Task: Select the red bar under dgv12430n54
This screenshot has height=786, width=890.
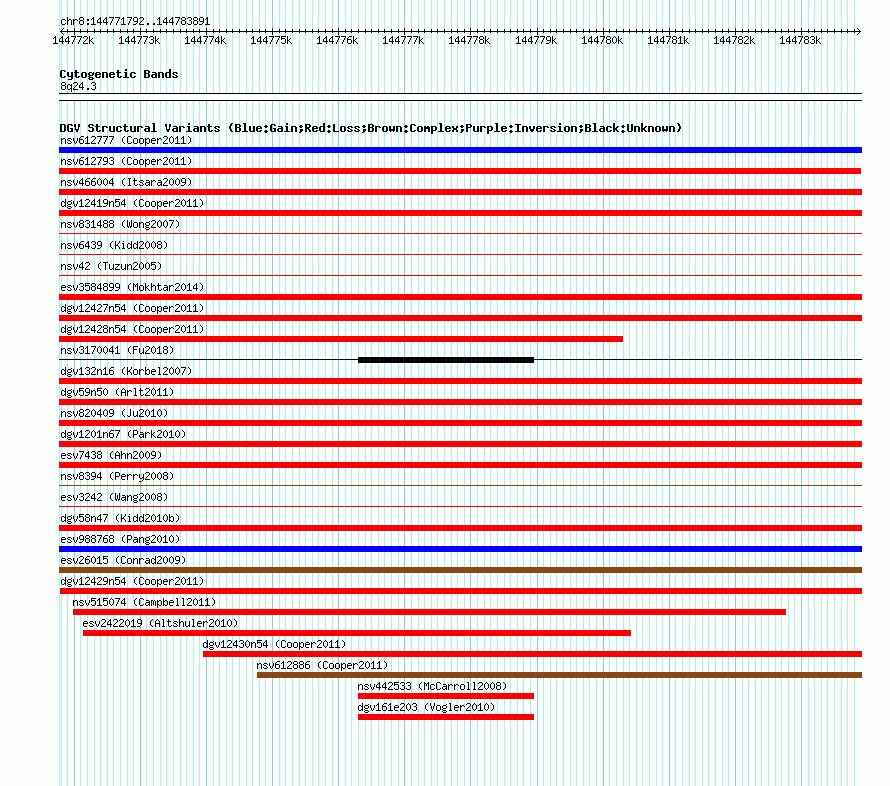Action: pos(532,654)
